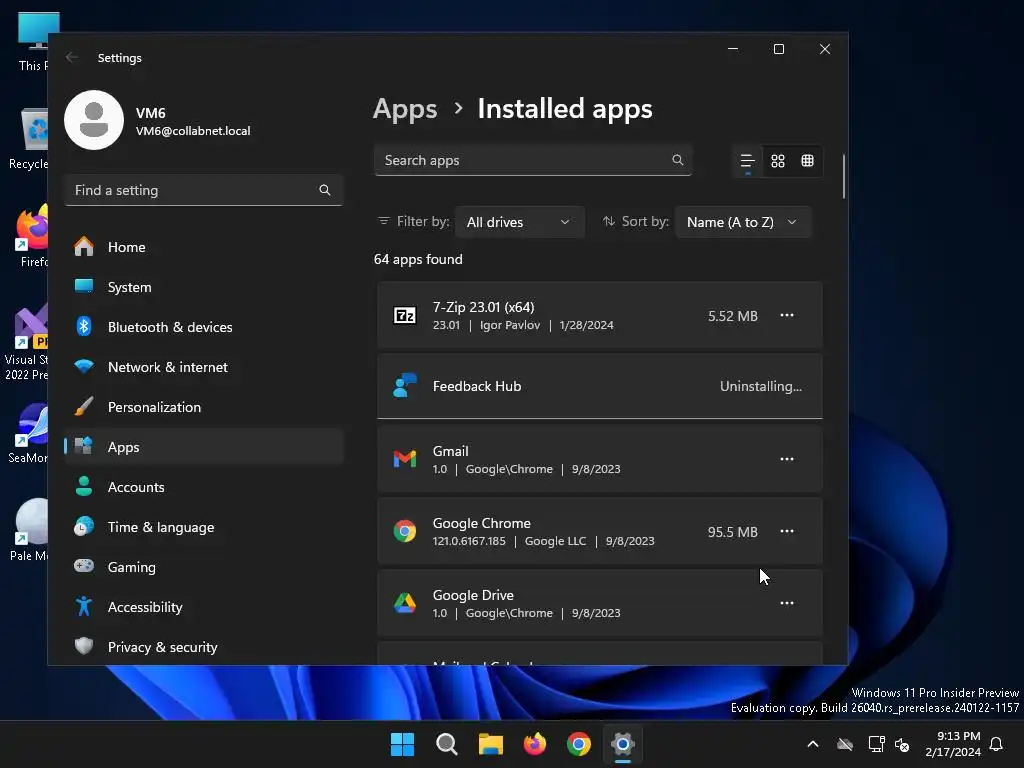Viewport: 1024px width, 768px height.
Task: Open the Sort by Name dropdown
Action: point(743,222)
